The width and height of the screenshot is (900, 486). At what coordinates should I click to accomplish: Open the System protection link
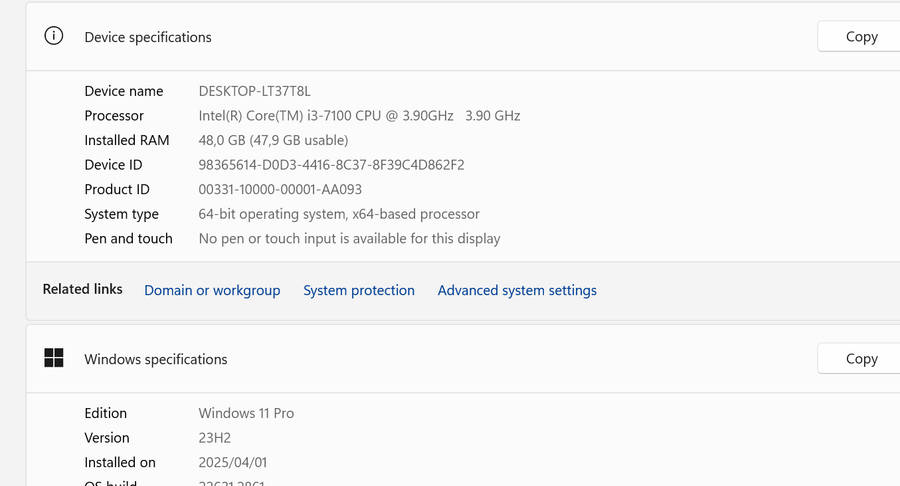pos(359,290)
